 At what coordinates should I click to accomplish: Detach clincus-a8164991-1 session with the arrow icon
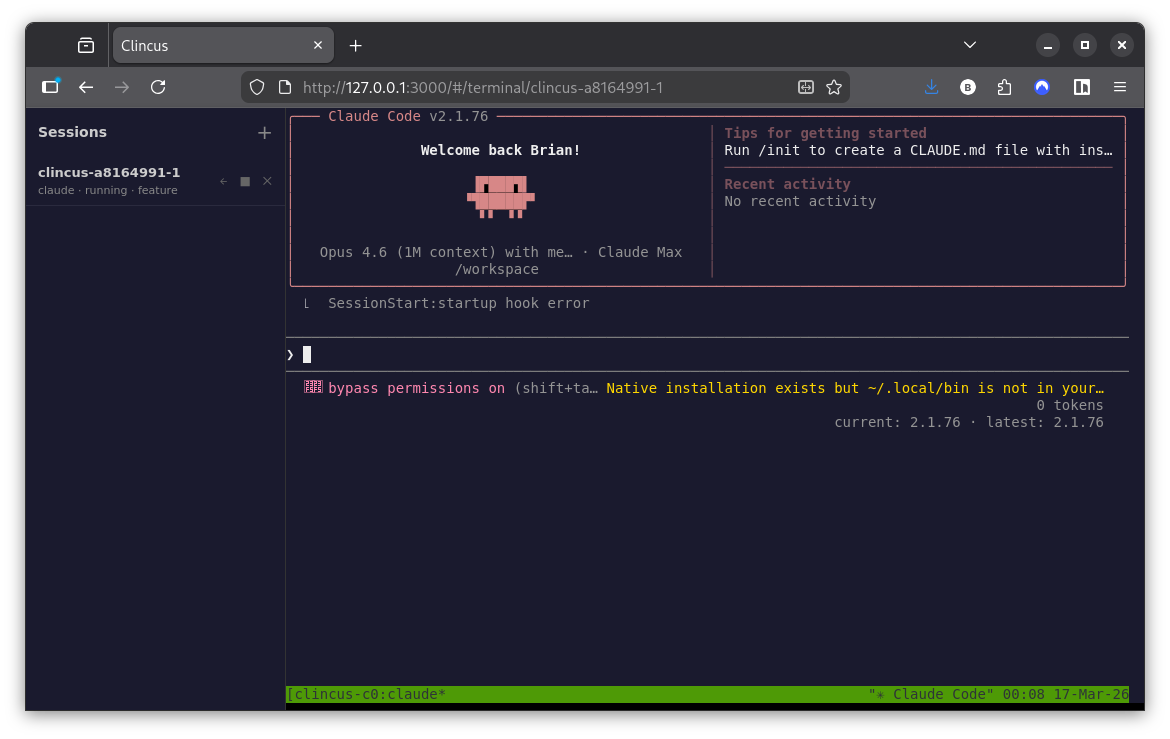[224, 181]
